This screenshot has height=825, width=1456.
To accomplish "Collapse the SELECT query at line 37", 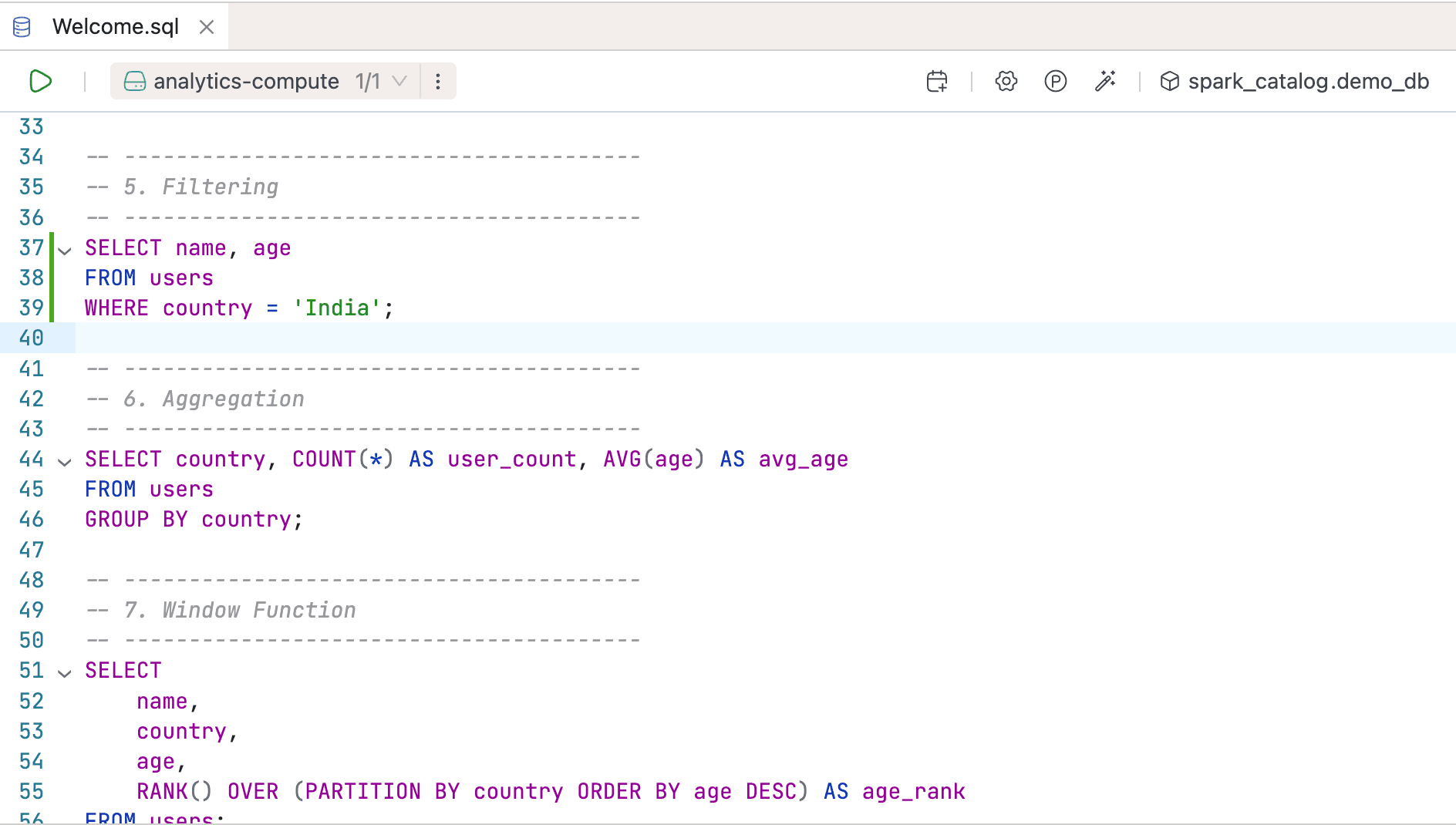I will pos(64,250).
